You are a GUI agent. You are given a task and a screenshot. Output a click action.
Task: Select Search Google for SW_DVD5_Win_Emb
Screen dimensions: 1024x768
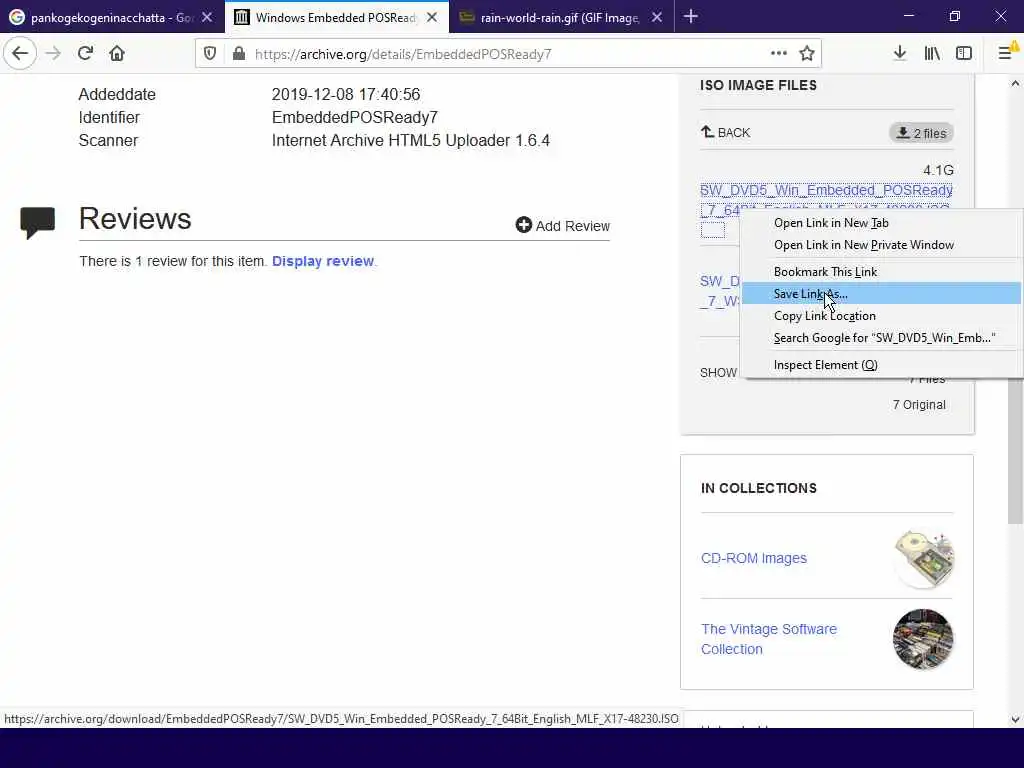[882, 338]
